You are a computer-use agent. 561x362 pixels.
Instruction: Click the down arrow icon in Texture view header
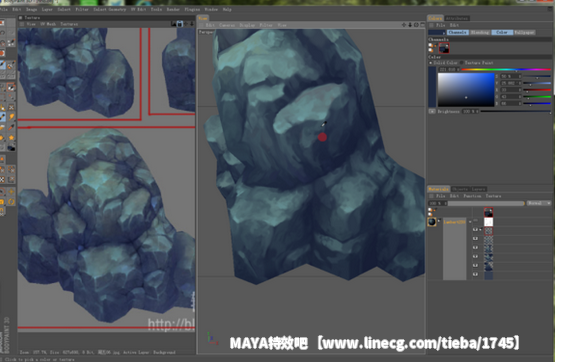[192, 24]
